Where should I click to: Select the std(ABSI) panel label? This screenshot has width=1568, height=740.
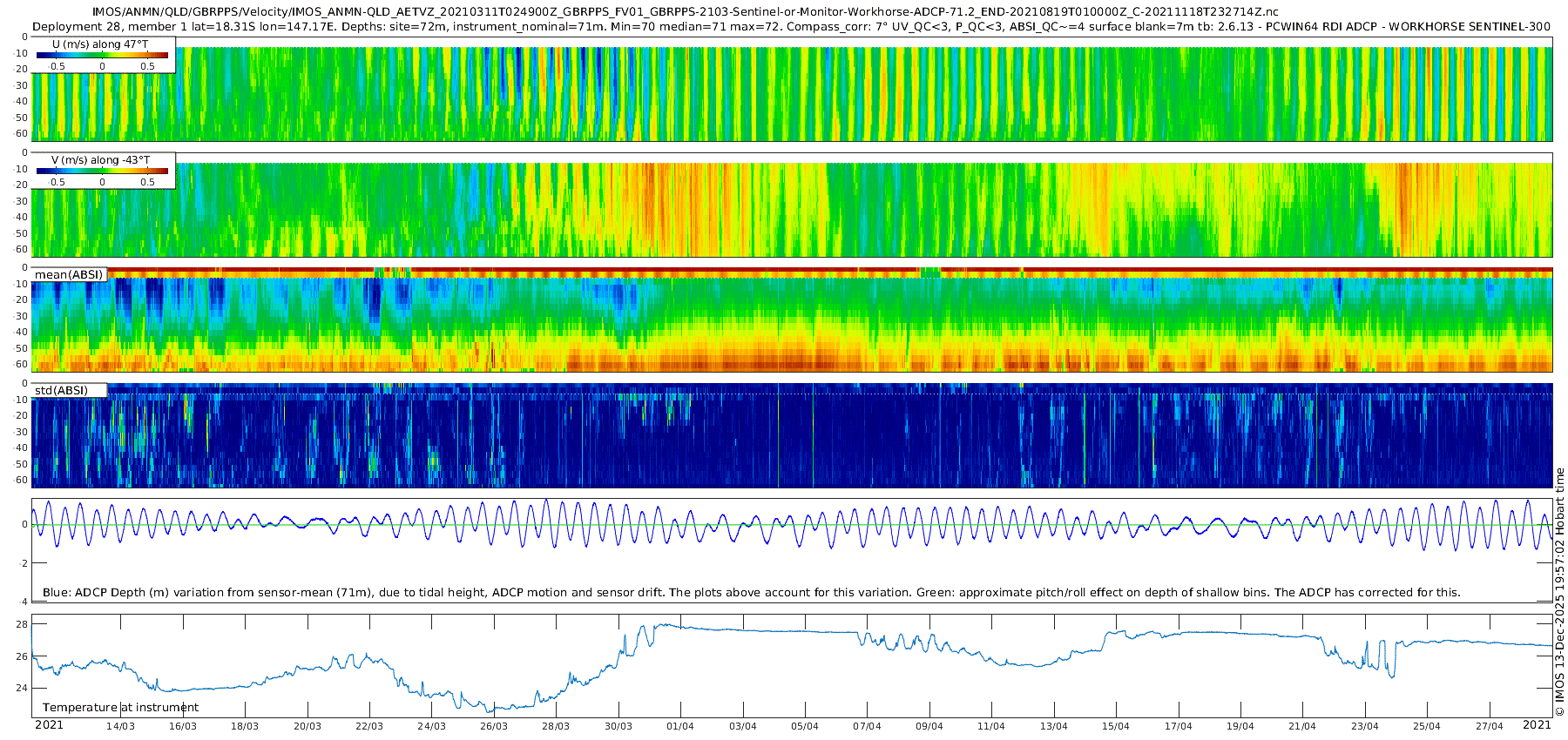click(x=61, y=390)
